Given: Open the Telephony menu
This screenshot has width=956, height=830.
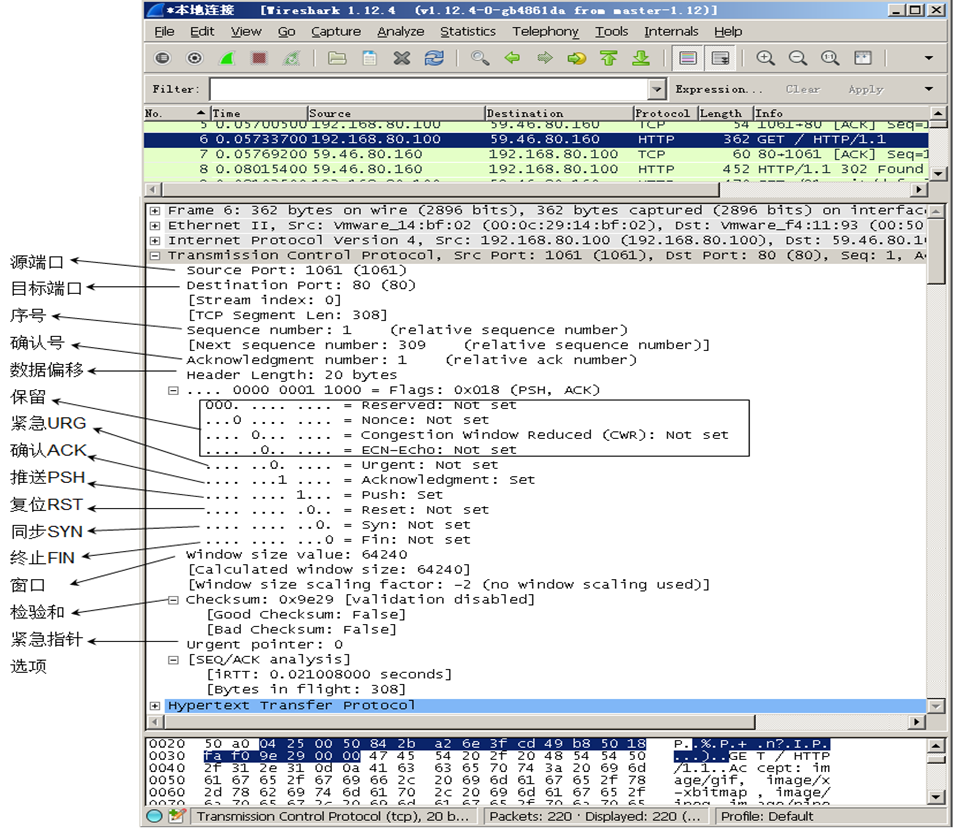Looking at the screenshot, I should point(545,31).
